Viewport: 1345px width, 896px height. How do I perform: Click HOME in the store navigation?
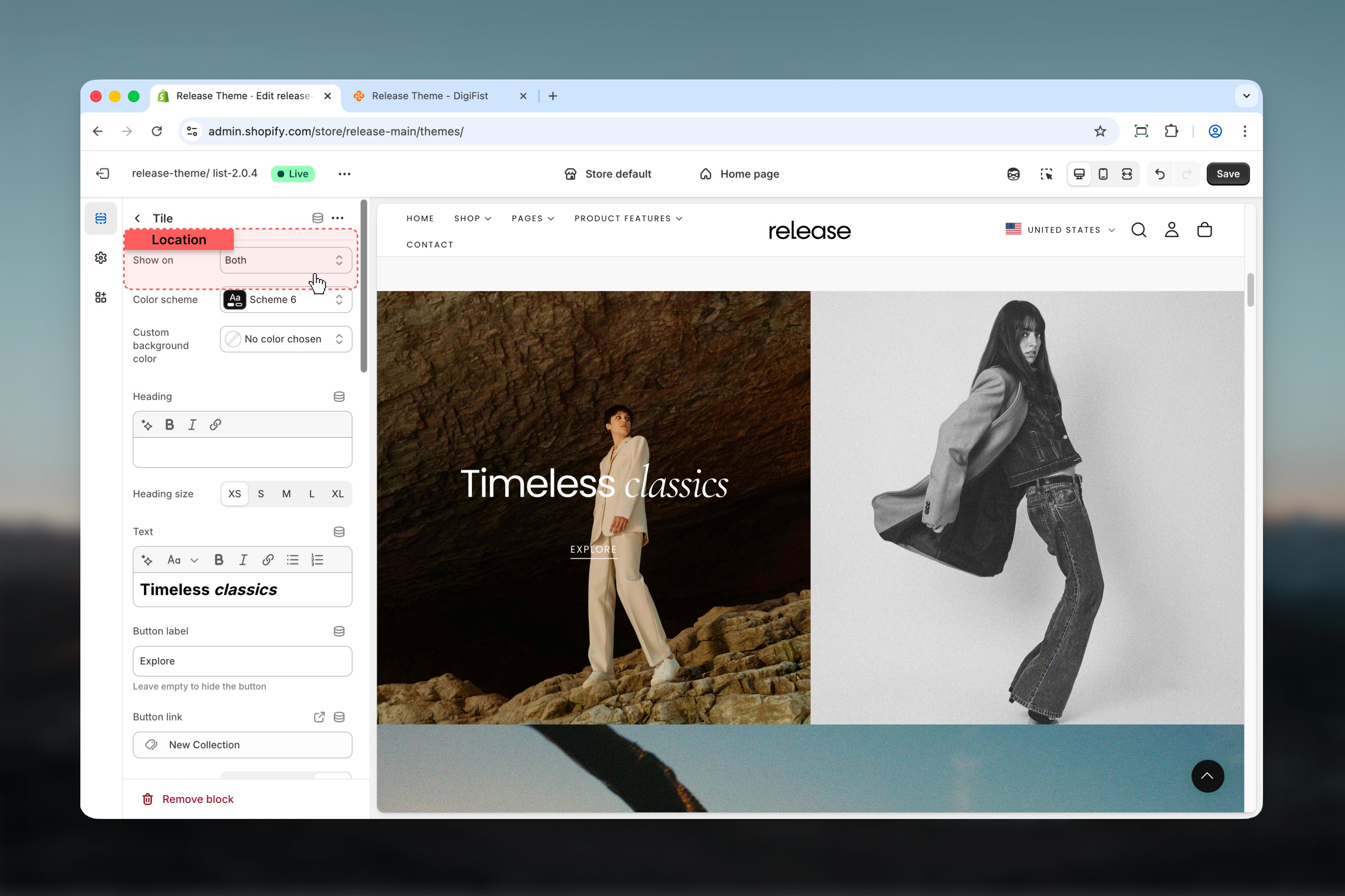point(420,218)
